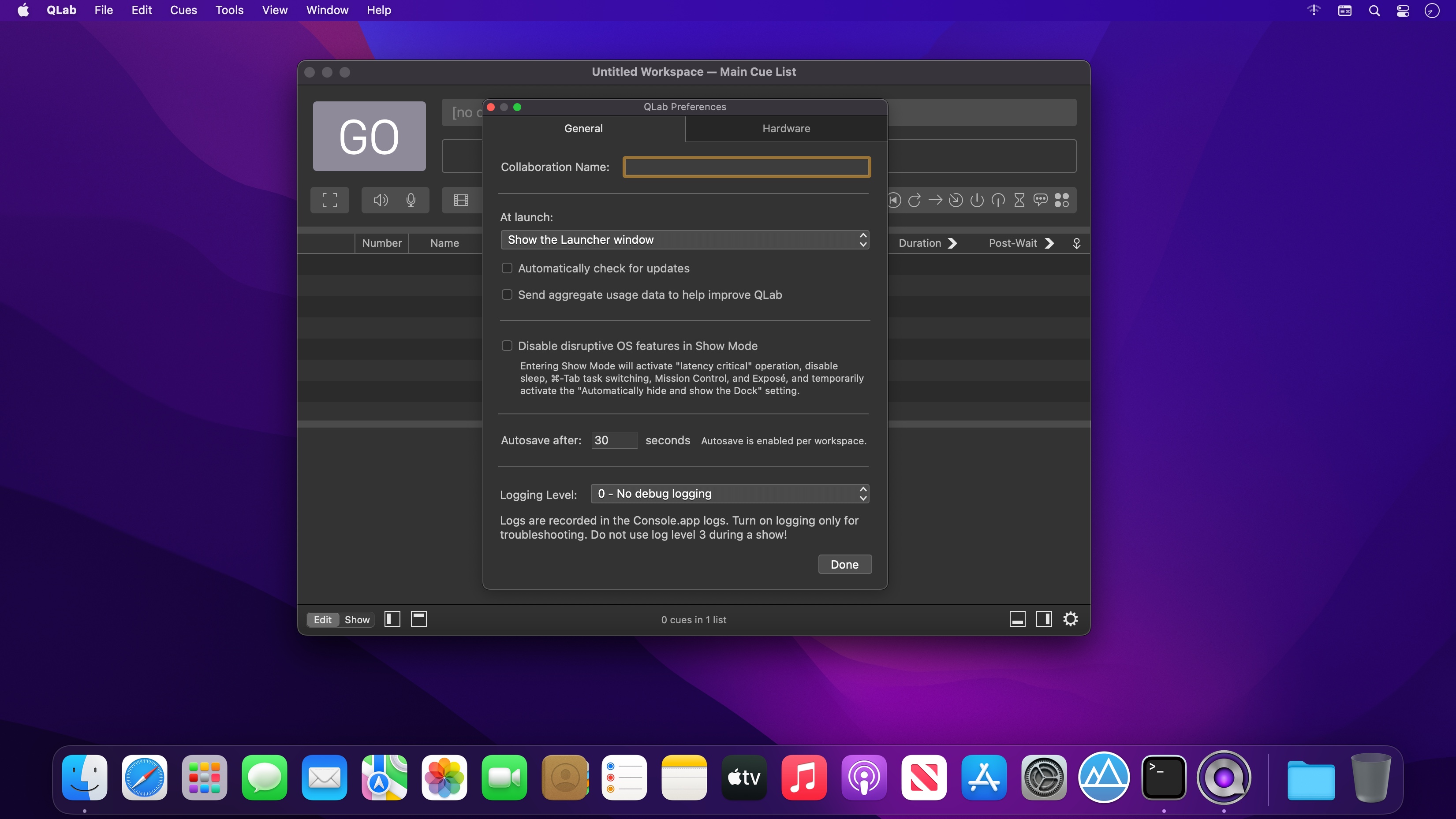The width and height of the screenshot is (1456, 819).
Task: Click the microphone/record icon in toolbar
Action: 411,200
